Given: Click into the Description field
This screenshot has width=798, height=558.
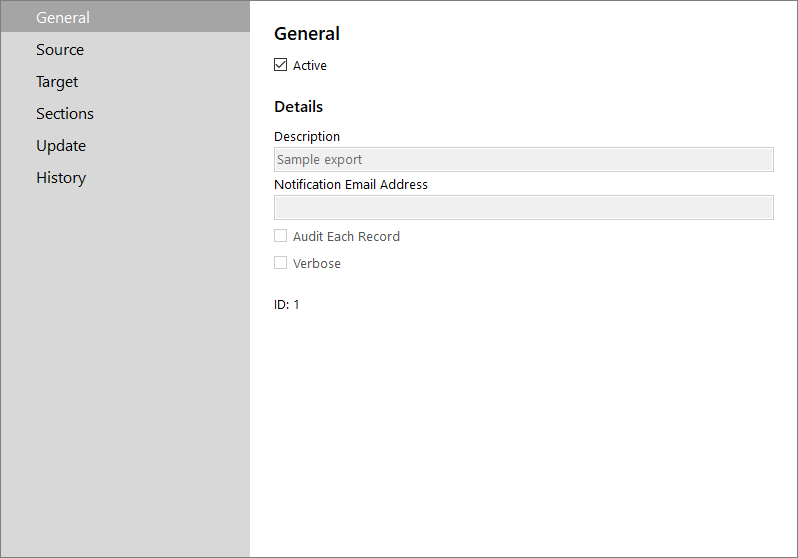Looking at the screenshot, I should click(x=524, y=159).
